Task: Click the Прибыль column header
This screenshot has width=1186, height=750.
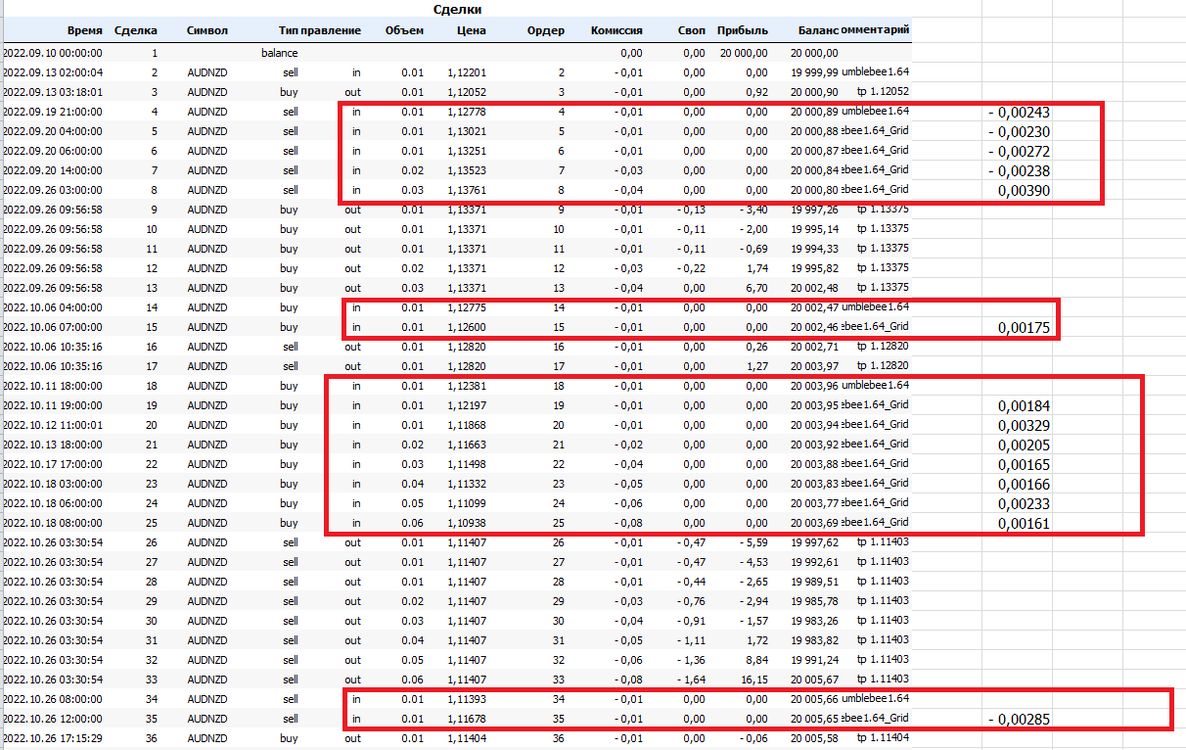Action: [x=742, y=30]
